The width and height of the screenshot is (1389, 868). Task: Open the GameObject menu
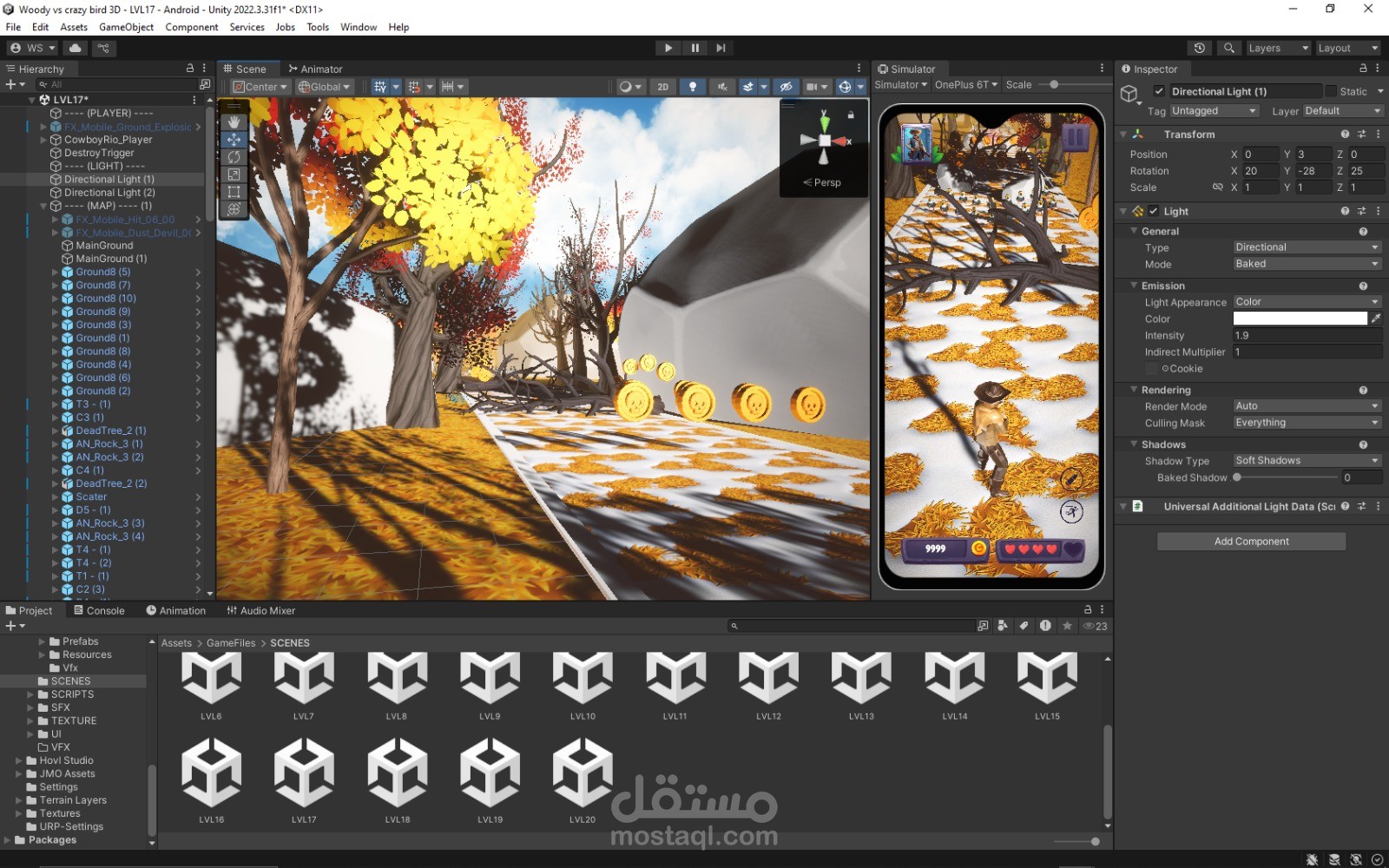(x=126, y=27)
